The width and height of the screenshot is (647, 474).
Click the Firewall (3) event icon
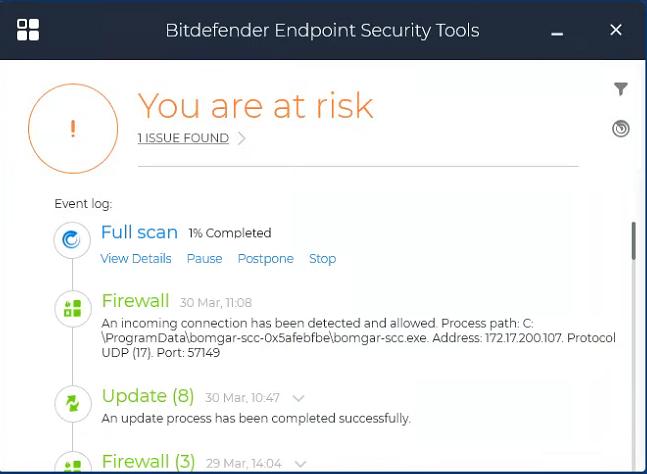(x=72, y=463)
